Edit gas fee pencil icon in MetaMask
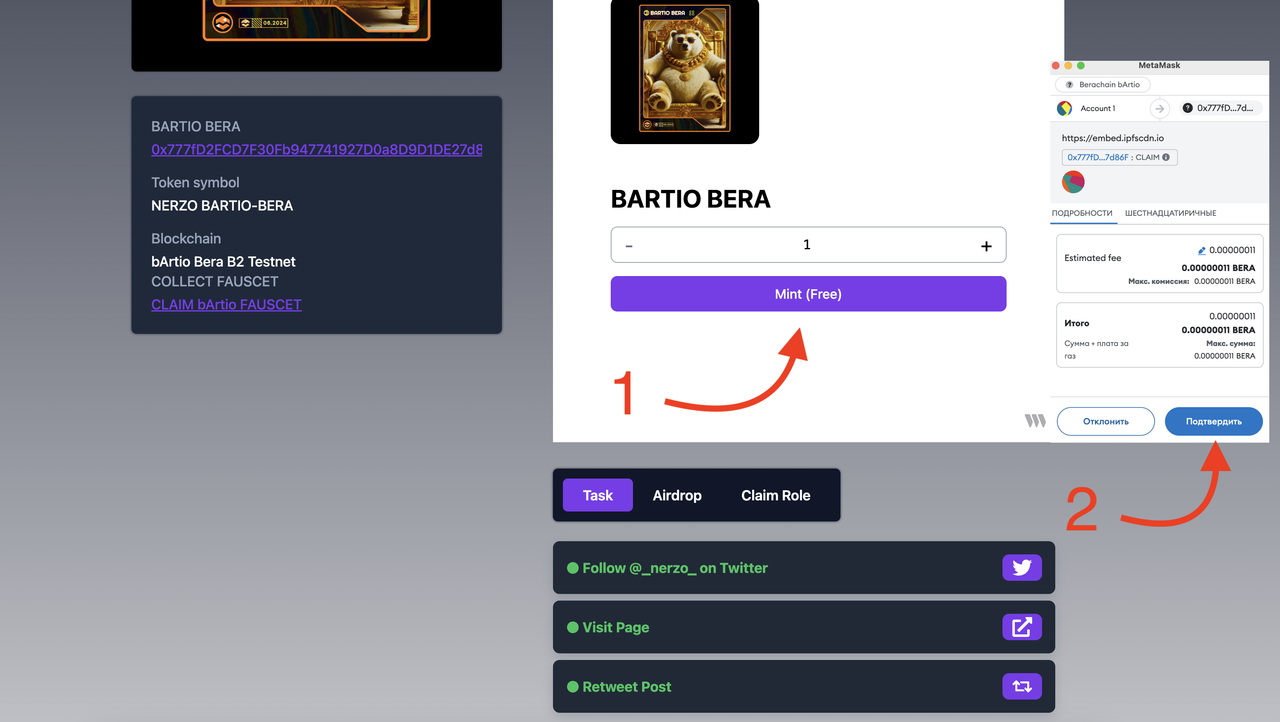 click(1202, 251)
